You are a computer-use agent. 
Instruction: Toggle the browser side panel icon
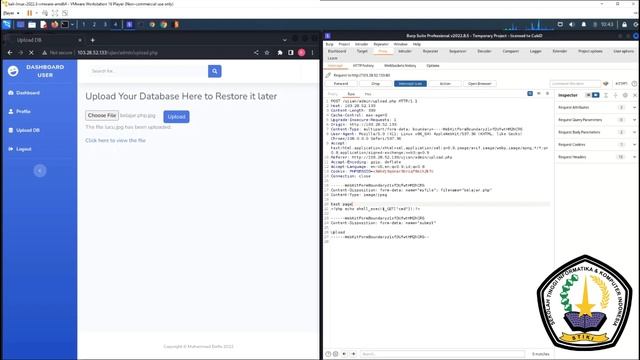[291, 53]
